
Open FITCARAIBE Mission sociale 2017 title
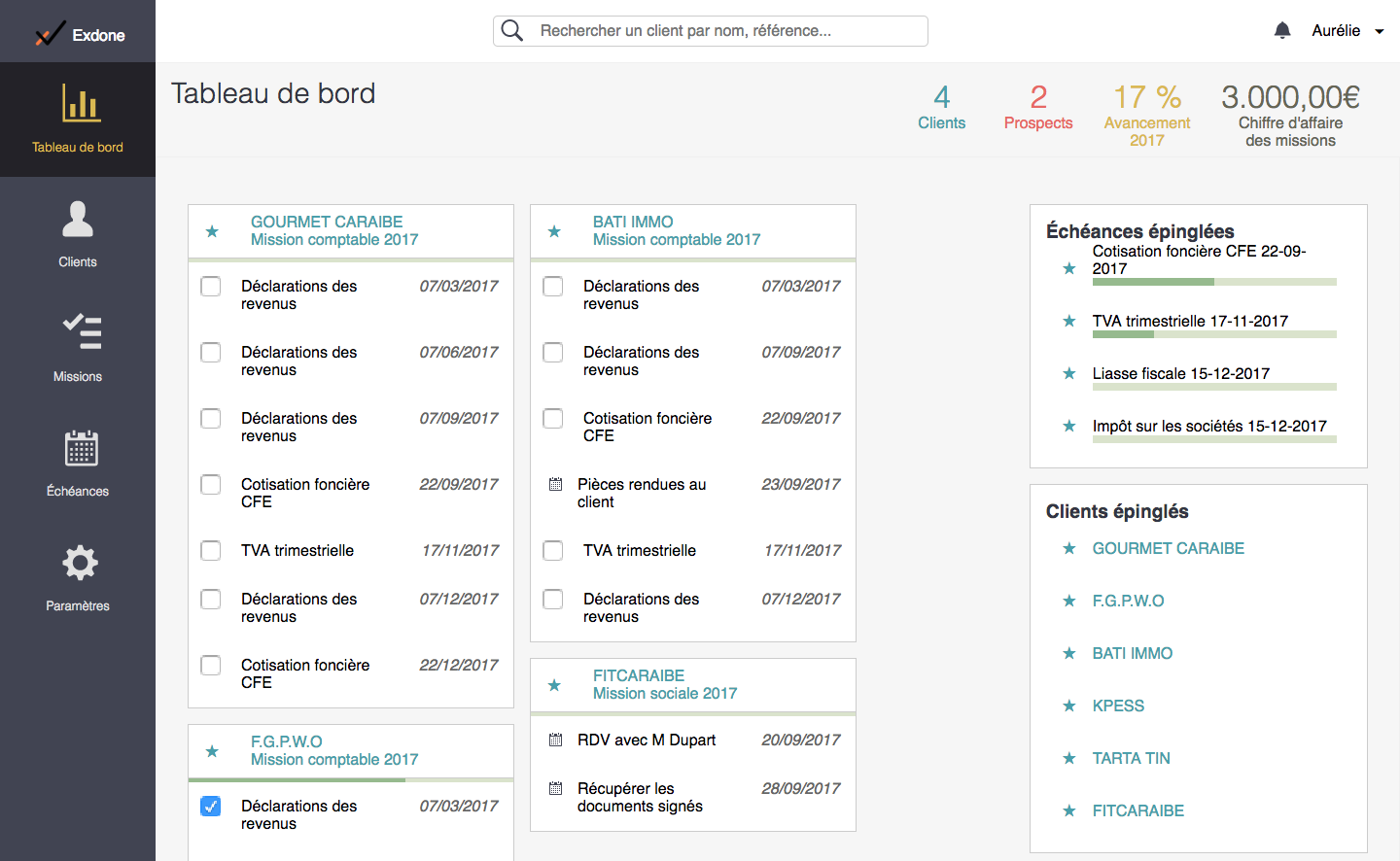(665, 685)
